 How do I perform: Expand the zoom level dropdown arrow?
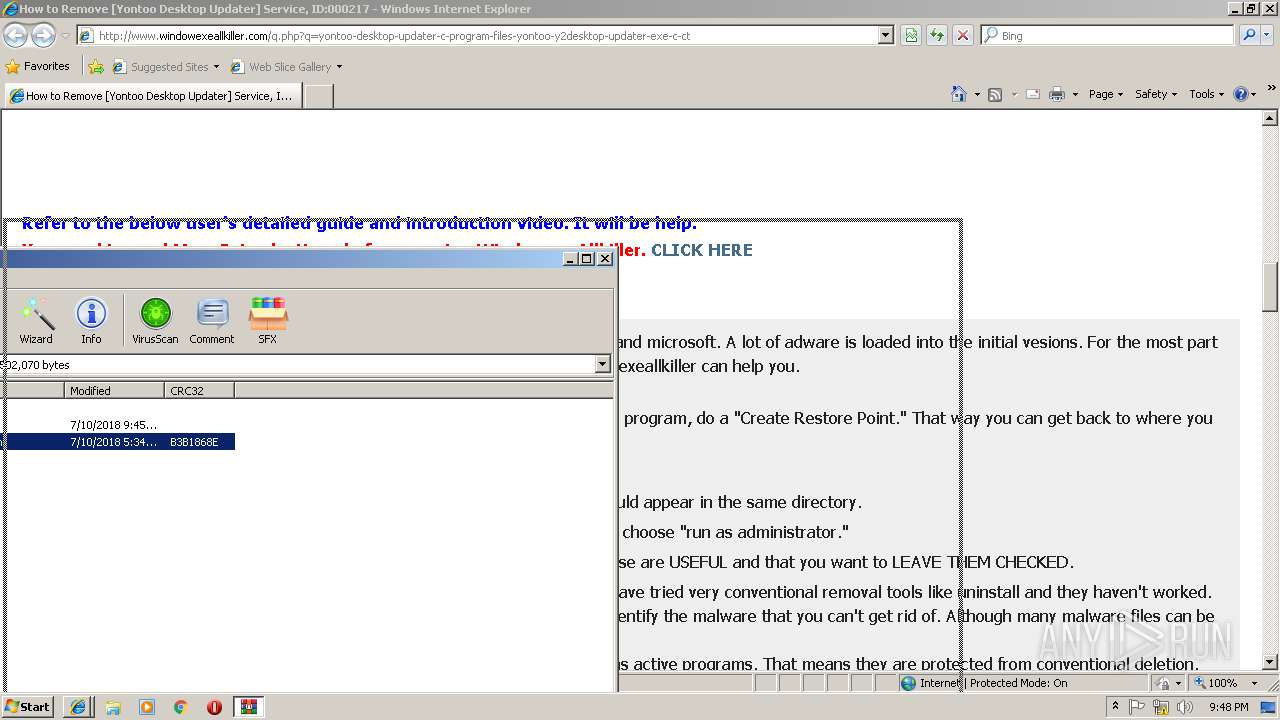(x=1254, y=683)
